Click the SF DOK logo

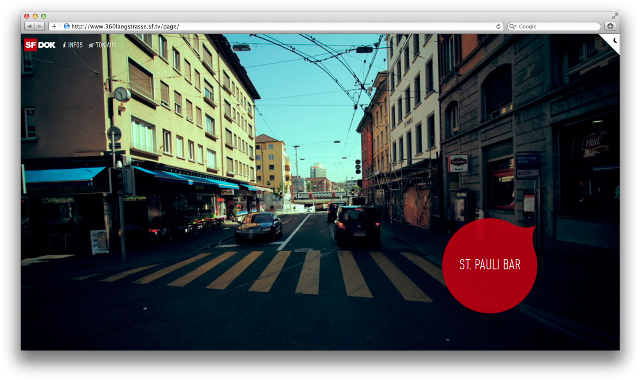(40, 45)
